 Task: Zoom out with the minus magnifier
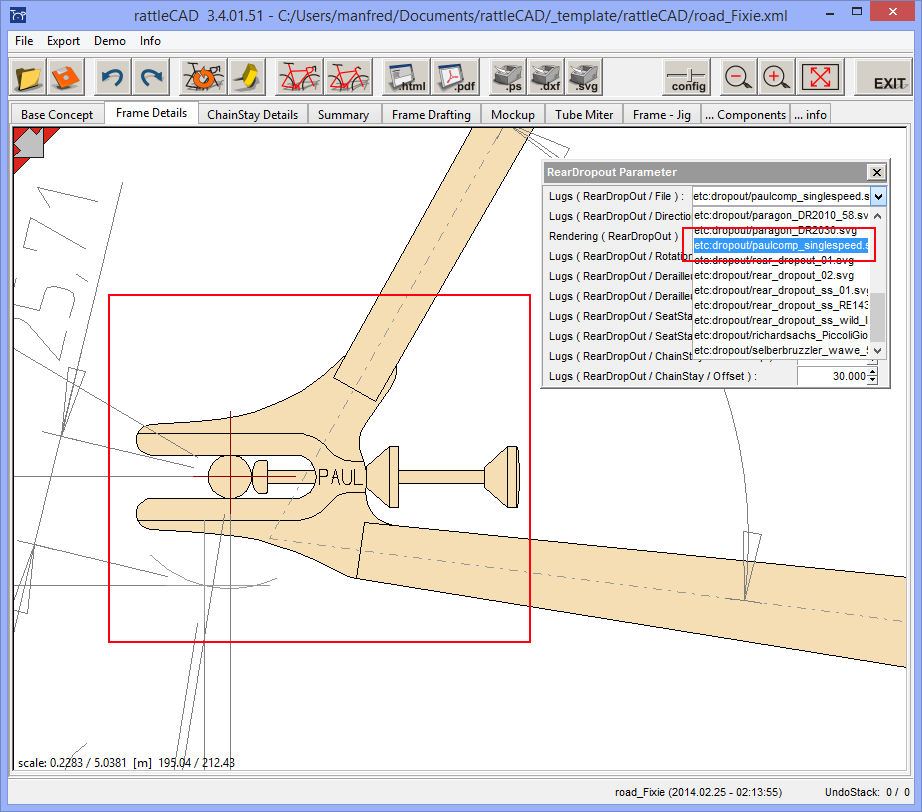(738, 77)
